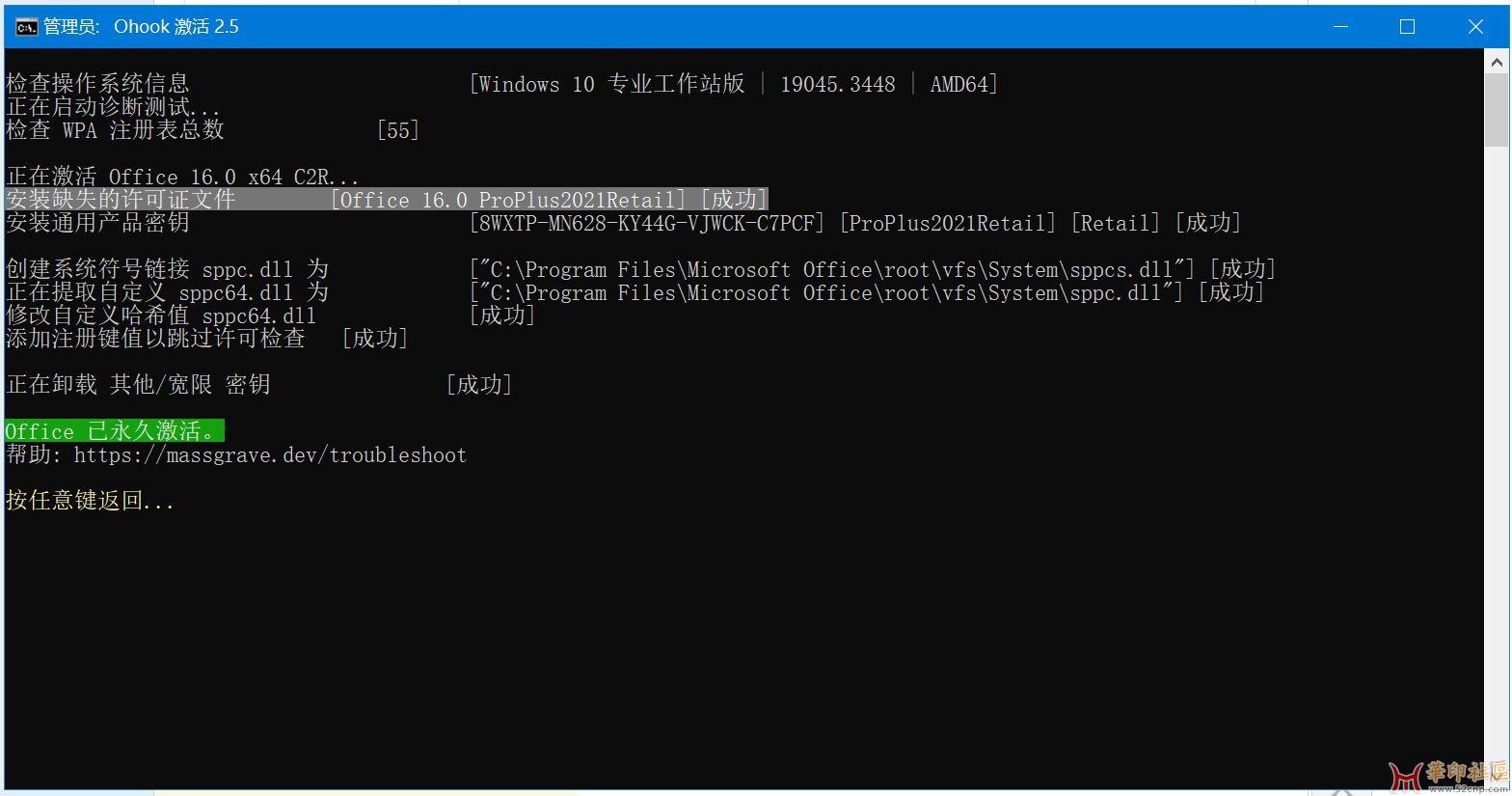Click the cmd icon in title bar

pos(26,27)
